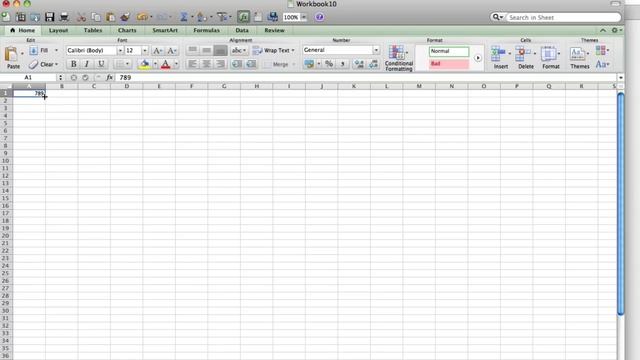640x360 pixels.
Task: Click the Print icon in toolbar
Action: [64, 17]
